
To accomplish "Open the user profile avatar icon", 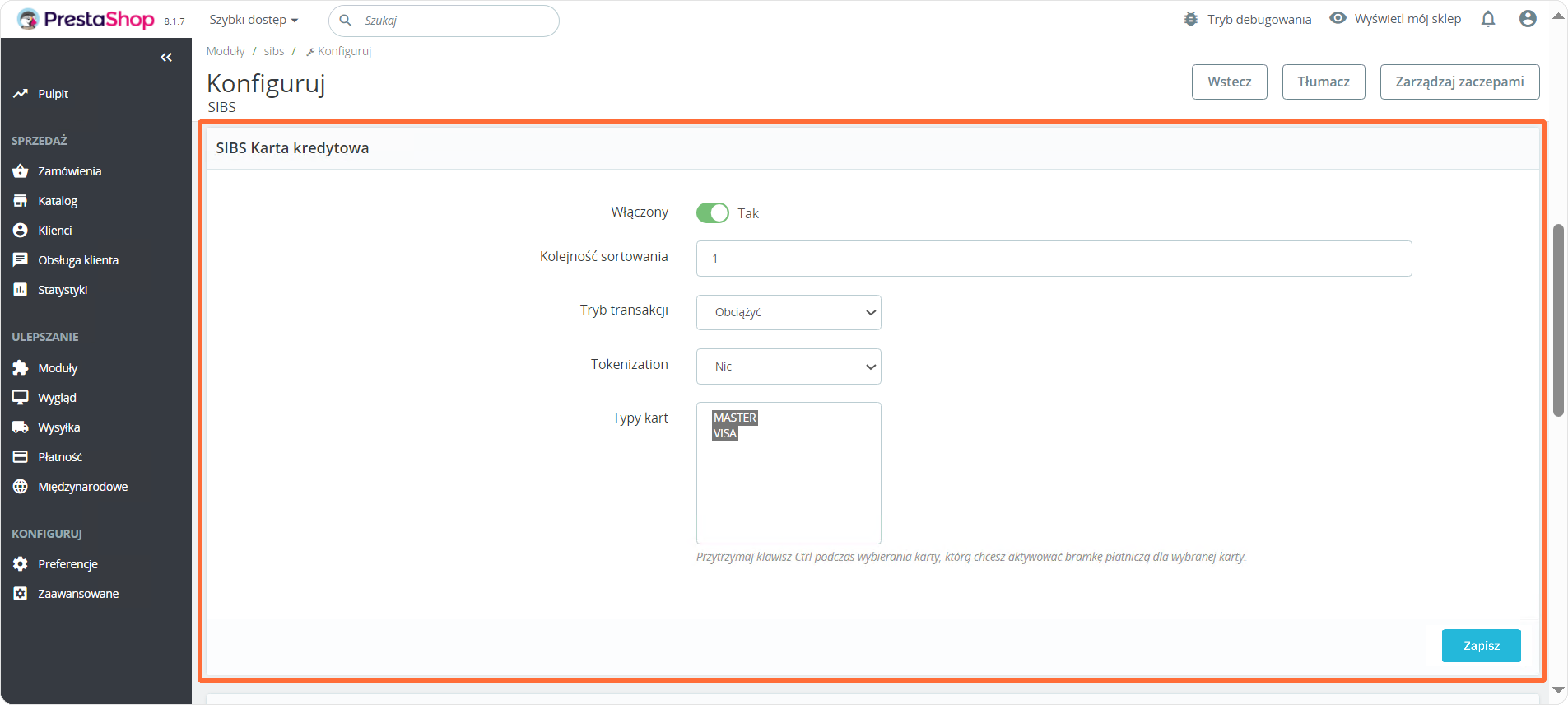I will (1527, 19).
